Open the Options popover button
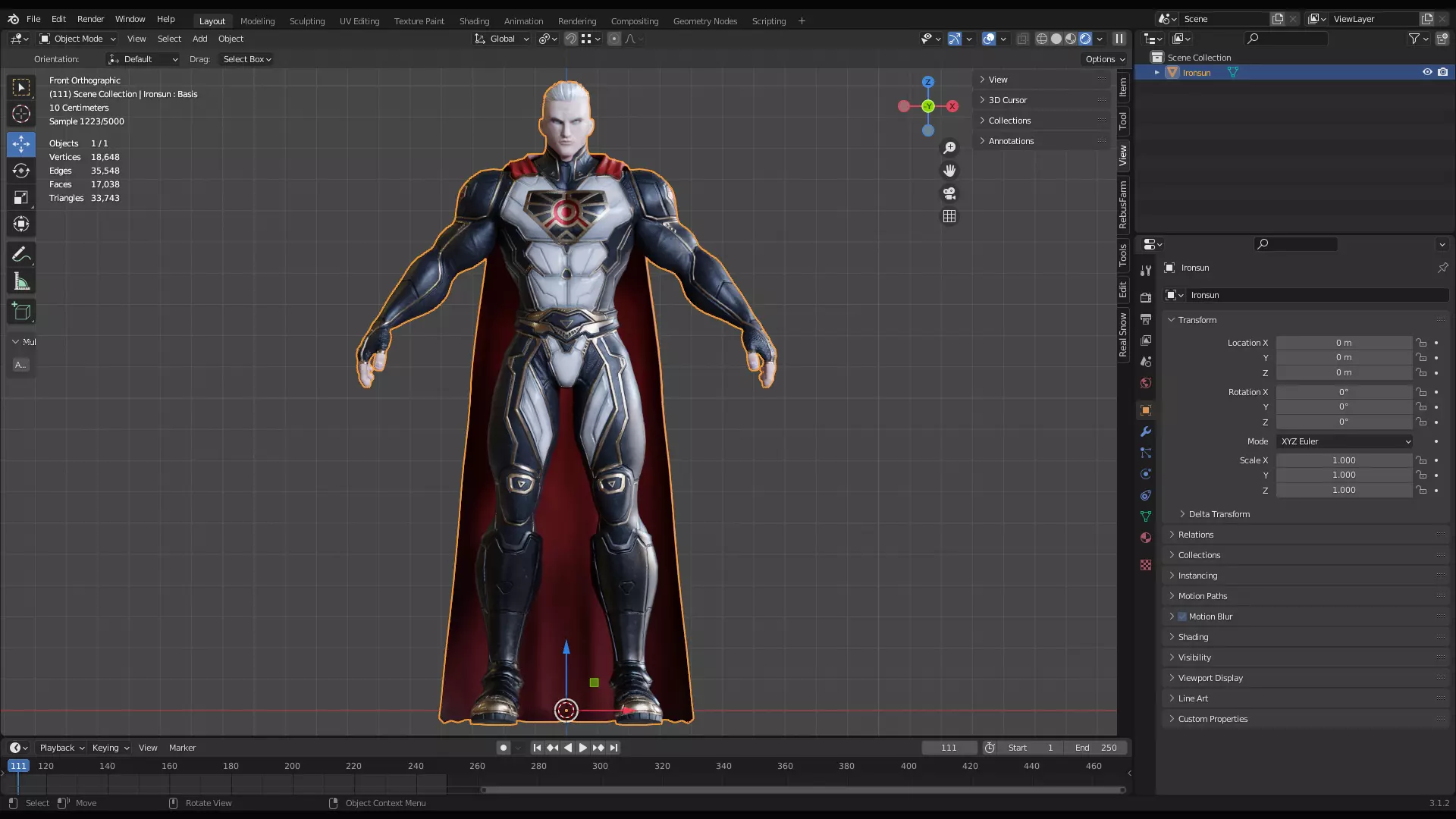1456x819 pixels. tap(1105, 59)
